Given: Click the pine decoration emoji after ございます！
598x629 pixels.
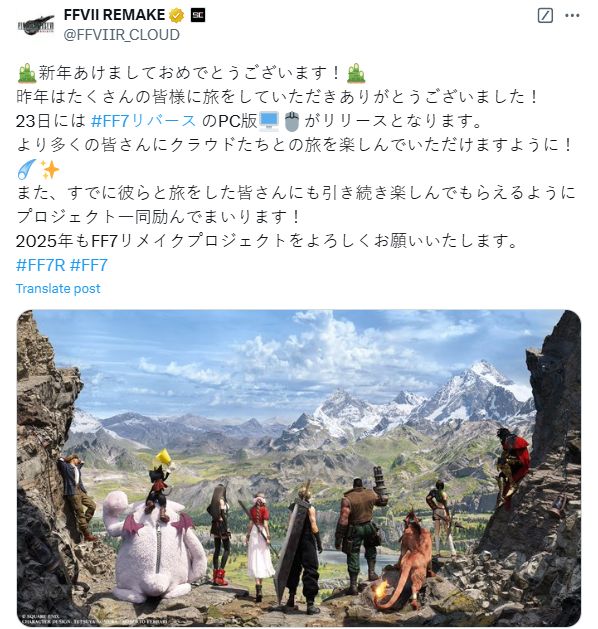Looking at the screenshot, I should 356,73.
